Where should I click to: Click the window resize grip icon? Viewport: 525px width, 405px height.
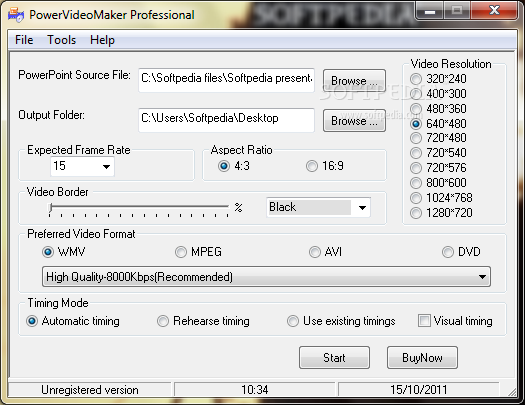(511, 392)
